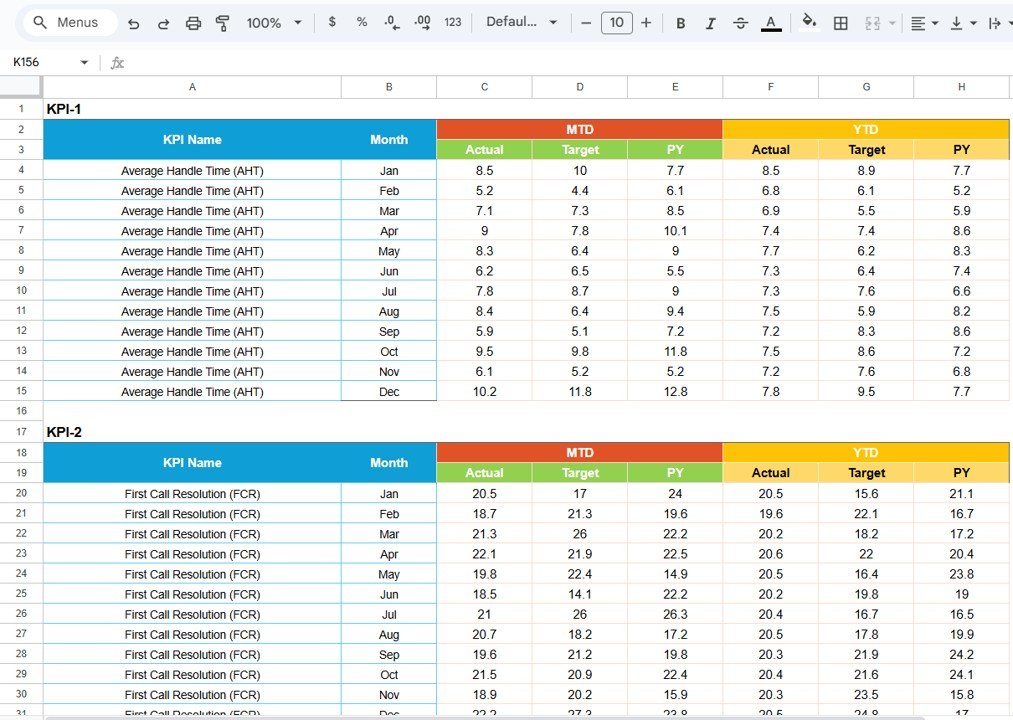1013x720 pixels.
Task: Open the Menus search
Action: point(68,22)
